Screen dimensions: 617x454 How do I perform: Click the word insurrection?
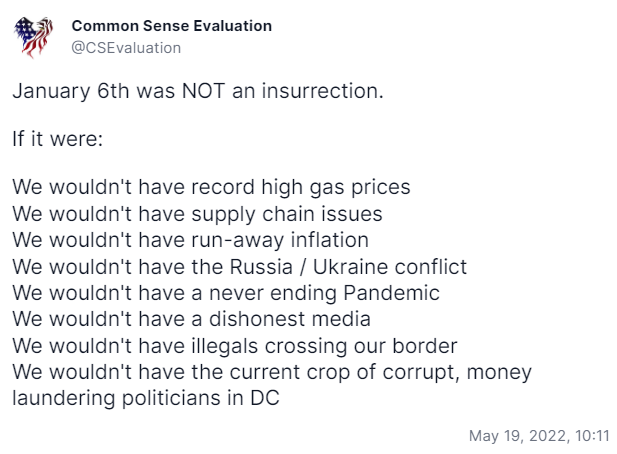(x=322, y=91)
